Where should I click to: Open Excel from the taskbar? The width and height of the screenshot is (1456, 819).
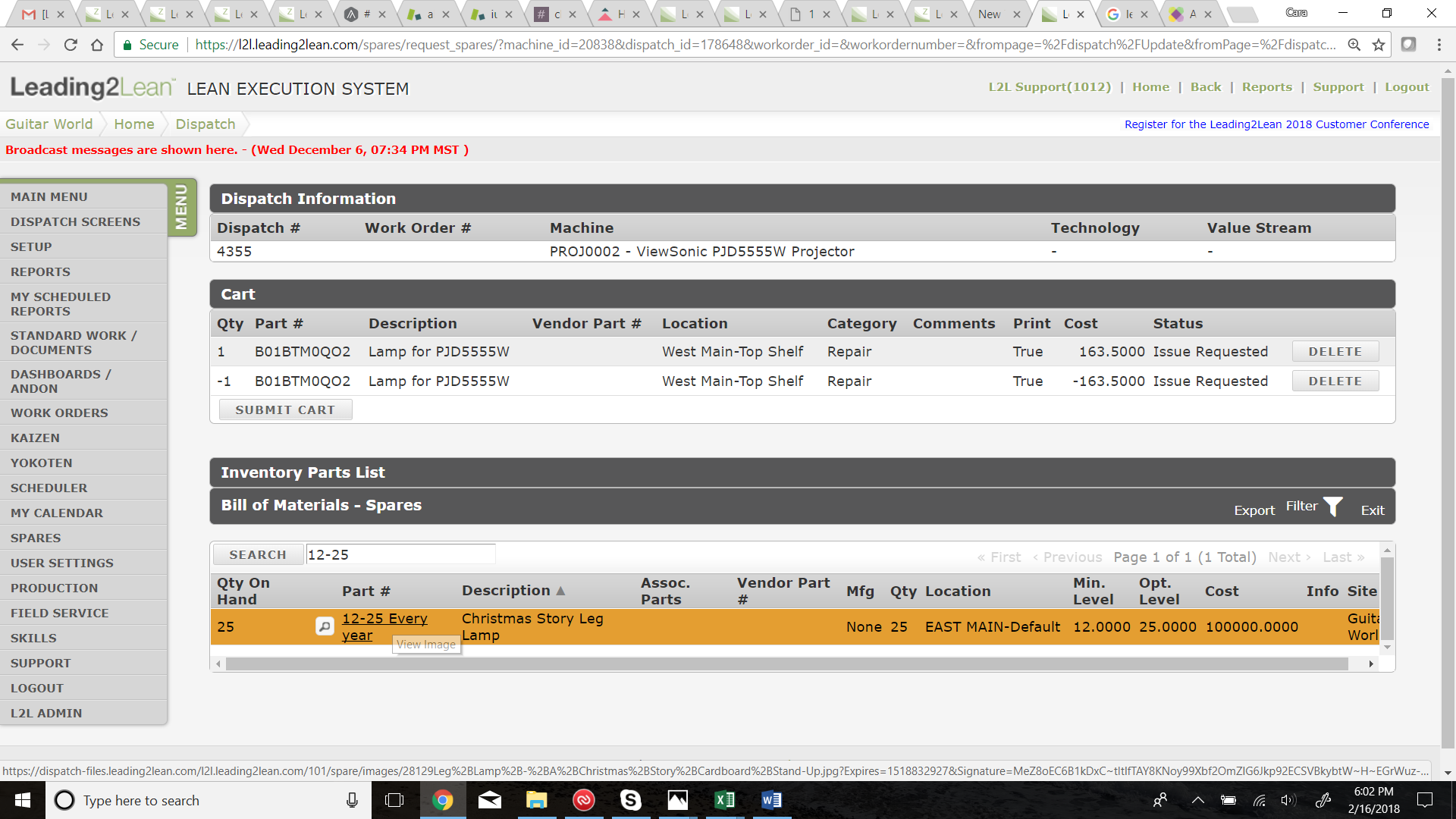pyautogui.click(x=724, y=800)
